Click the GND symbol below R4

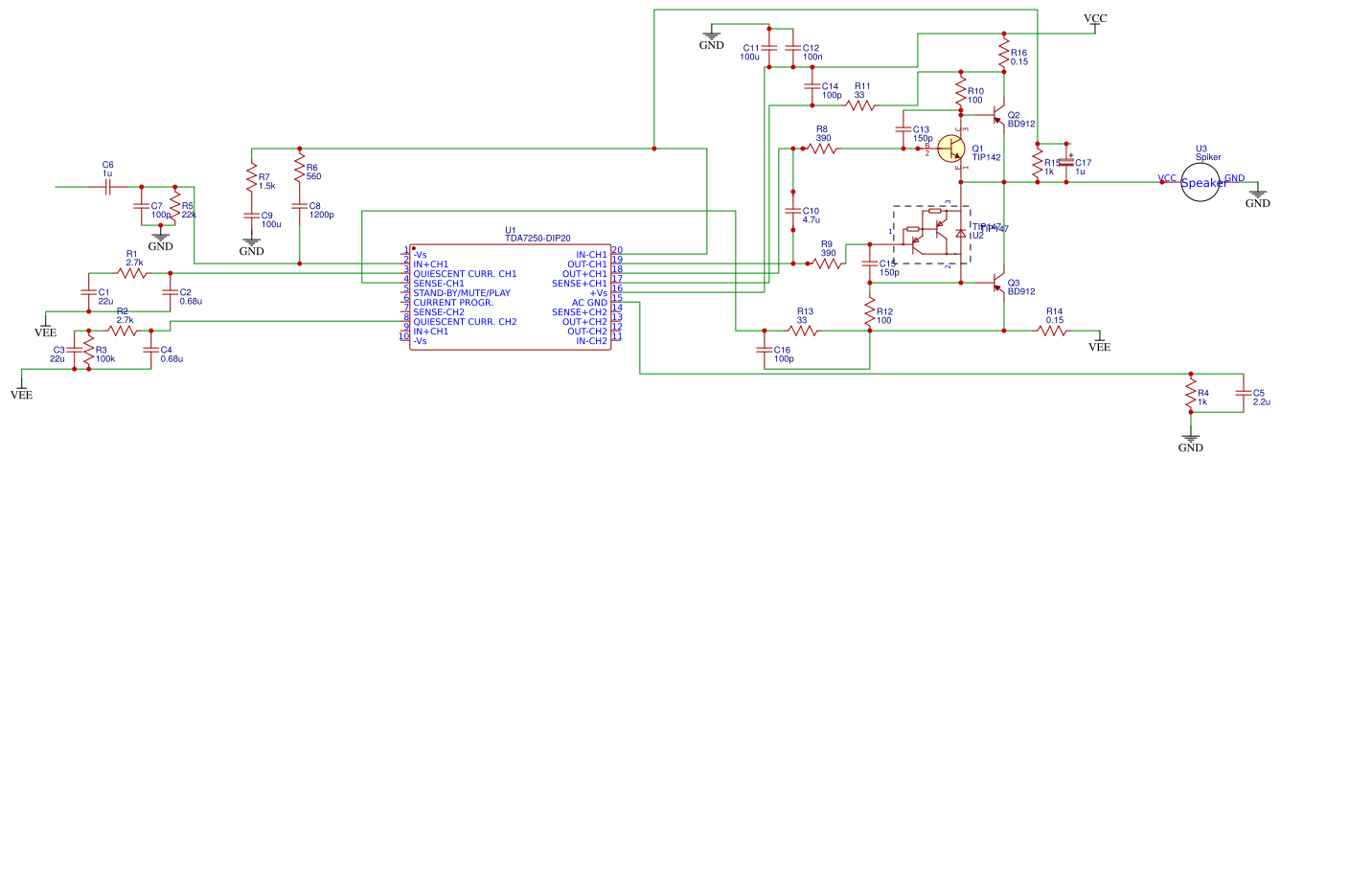coord(1191,442)
